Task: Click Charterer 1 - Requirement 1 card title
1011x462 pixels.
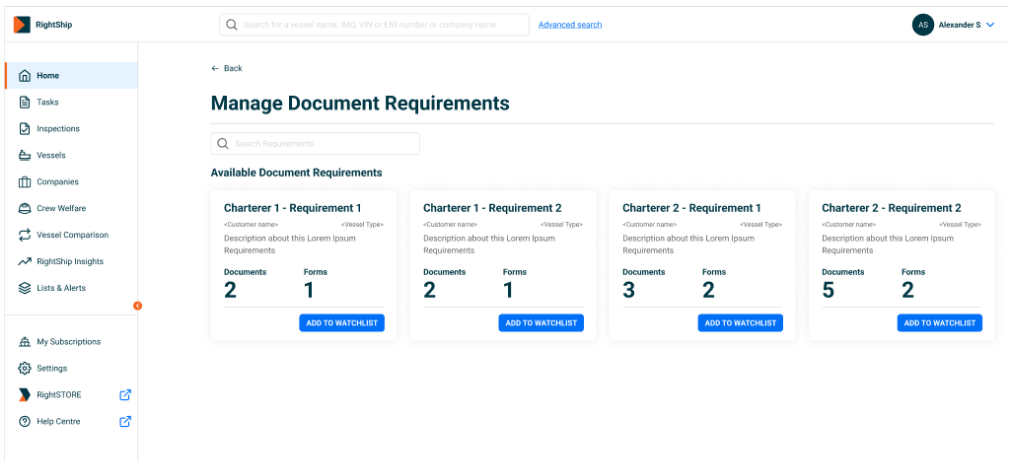Action: 293,208
